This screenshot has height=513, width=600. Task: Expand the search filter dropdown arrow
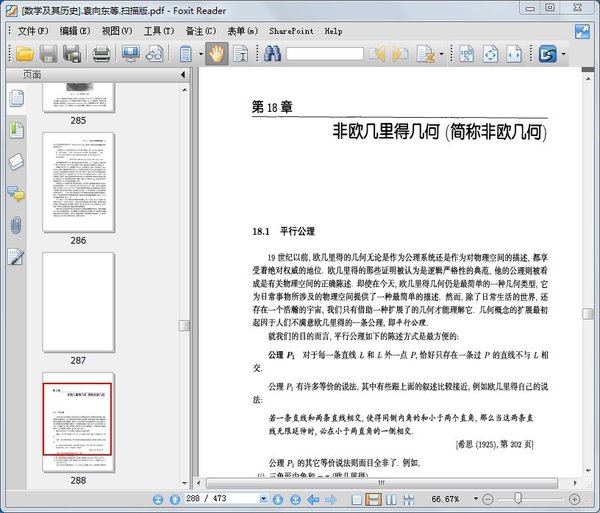click(x=442, y=54)
